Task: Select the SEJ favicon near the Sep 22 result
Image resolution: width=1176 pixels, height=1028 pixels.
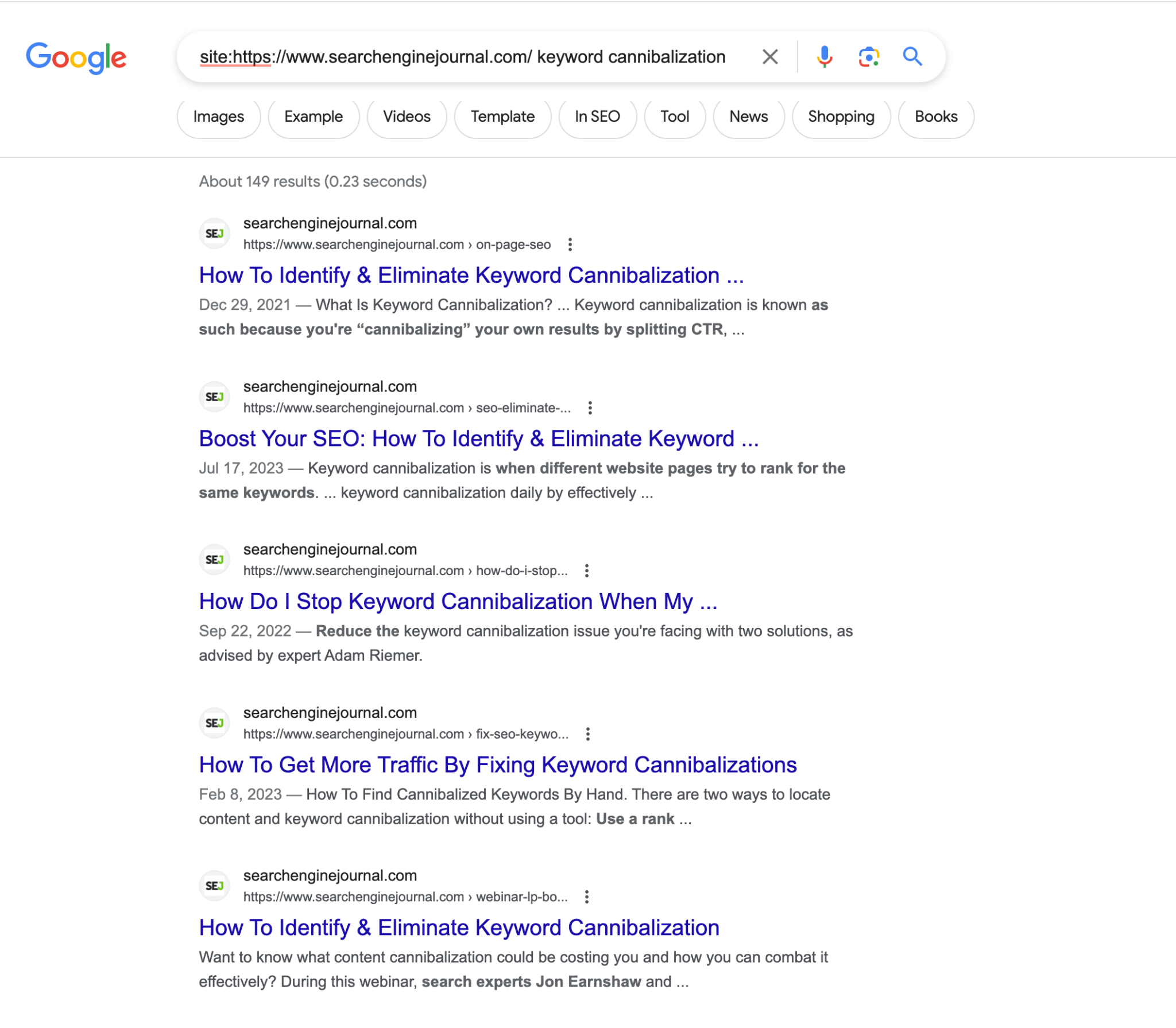Action: (x=215, y=559)
